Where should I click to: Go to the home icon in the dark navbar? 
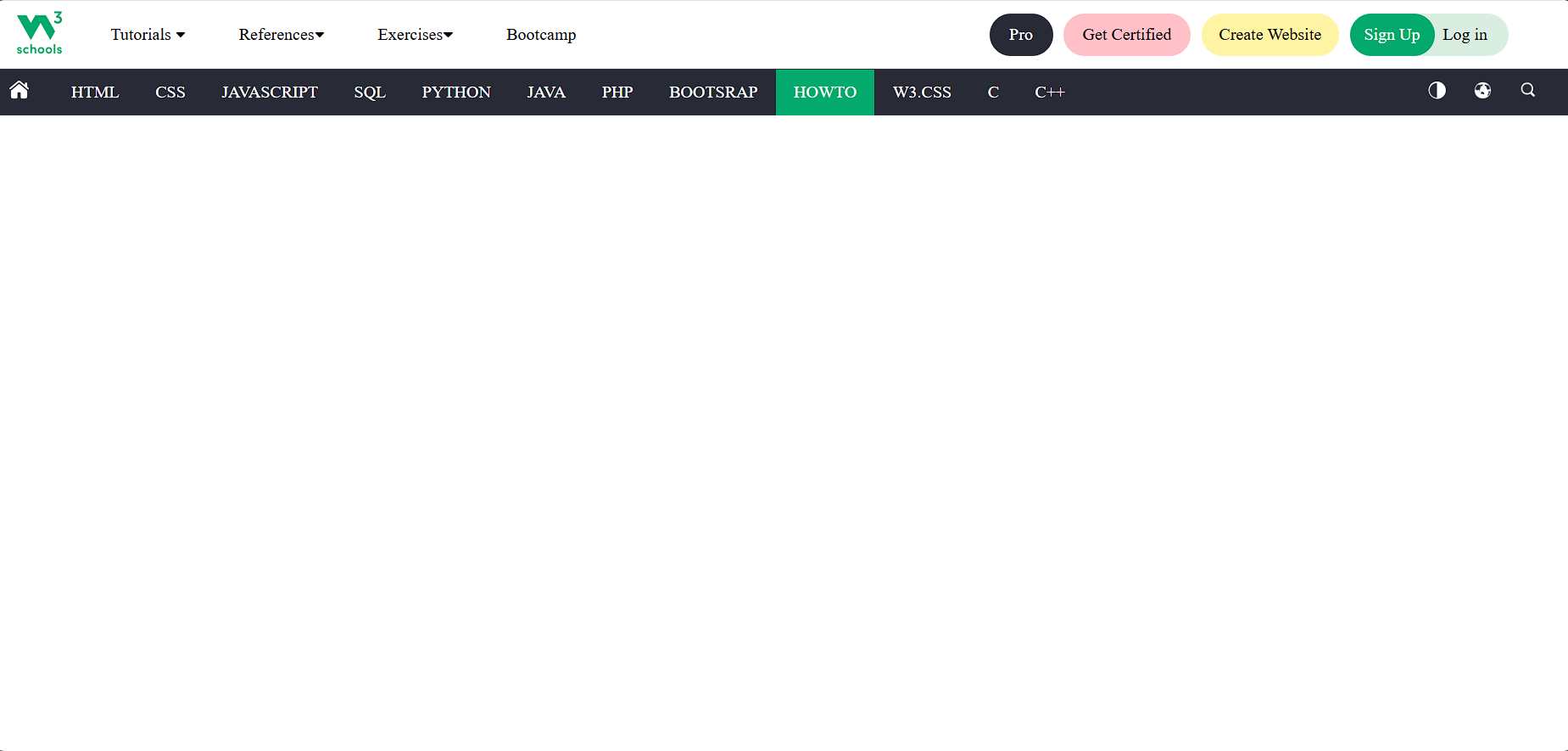20,91
